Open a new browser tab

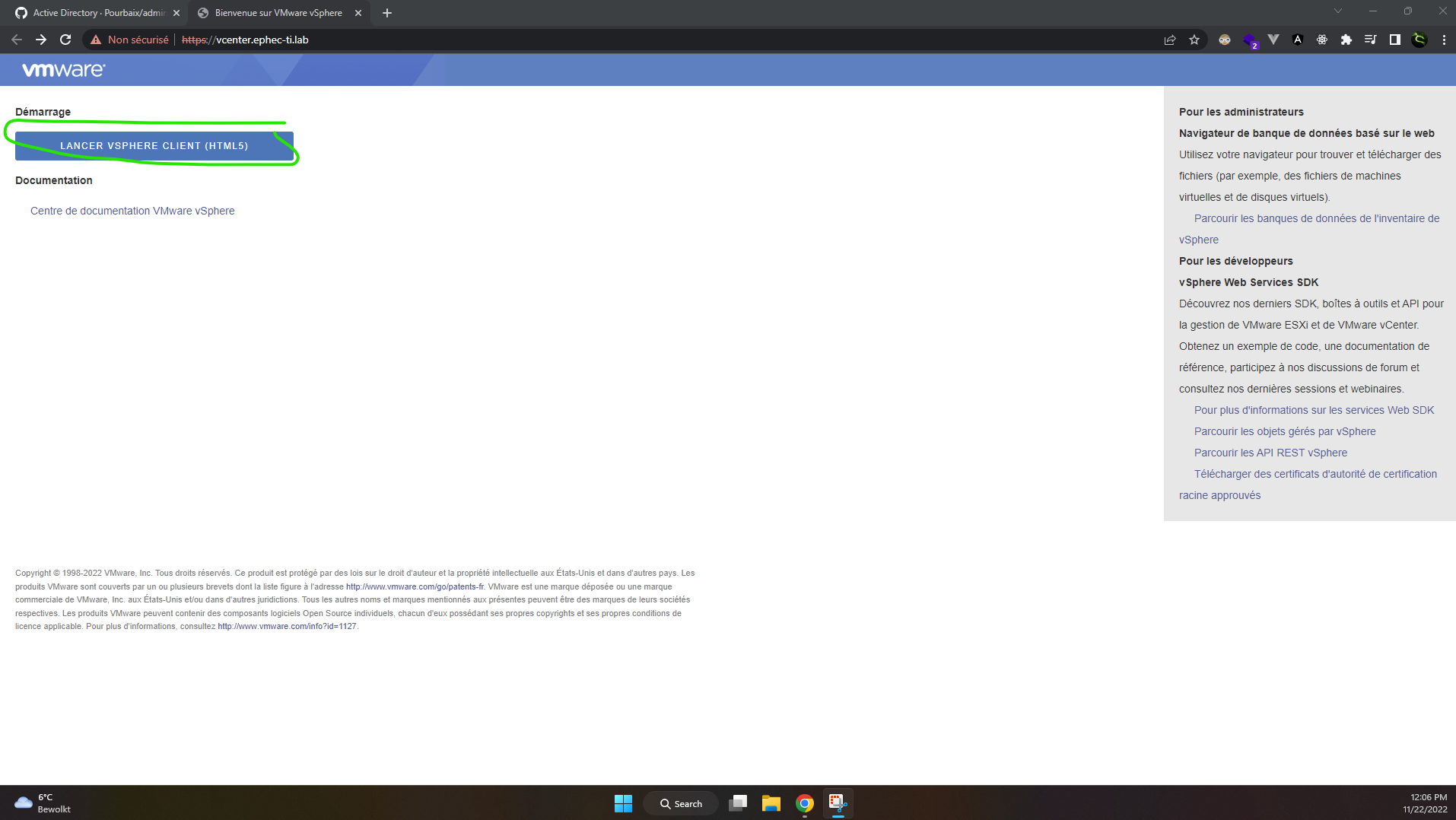pos(387,13)
